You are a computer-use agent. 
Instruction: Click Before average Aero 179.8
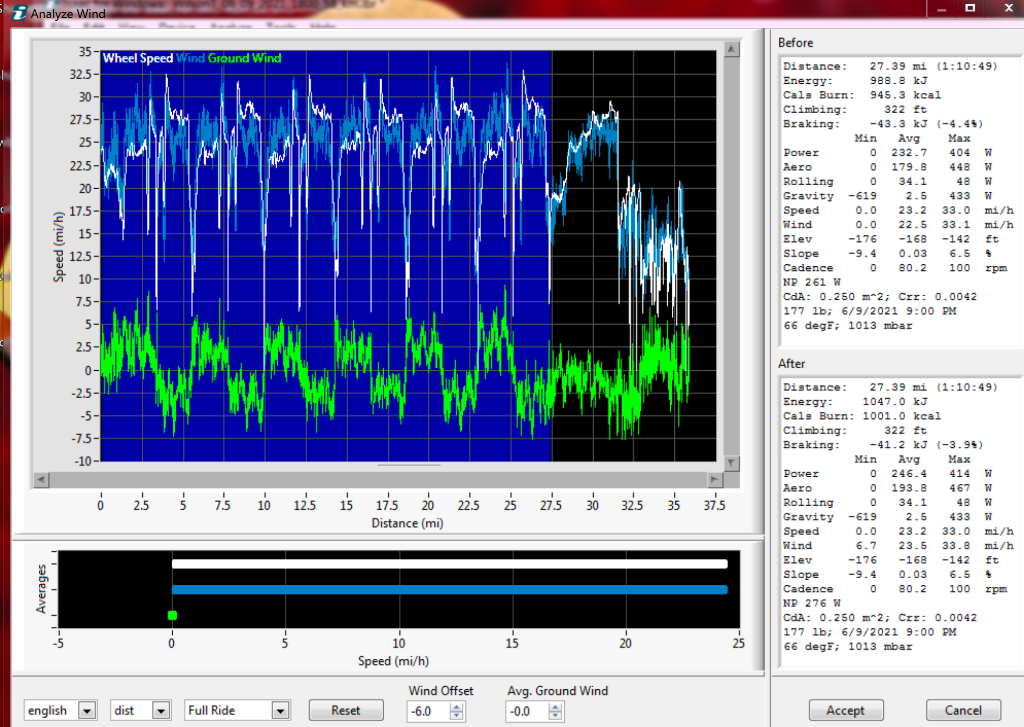(908, 167)
